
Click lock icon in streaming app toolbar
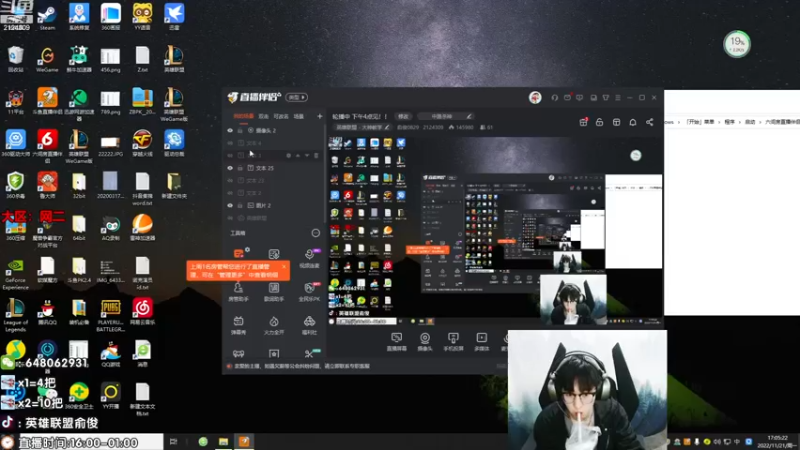coord(599,122)
